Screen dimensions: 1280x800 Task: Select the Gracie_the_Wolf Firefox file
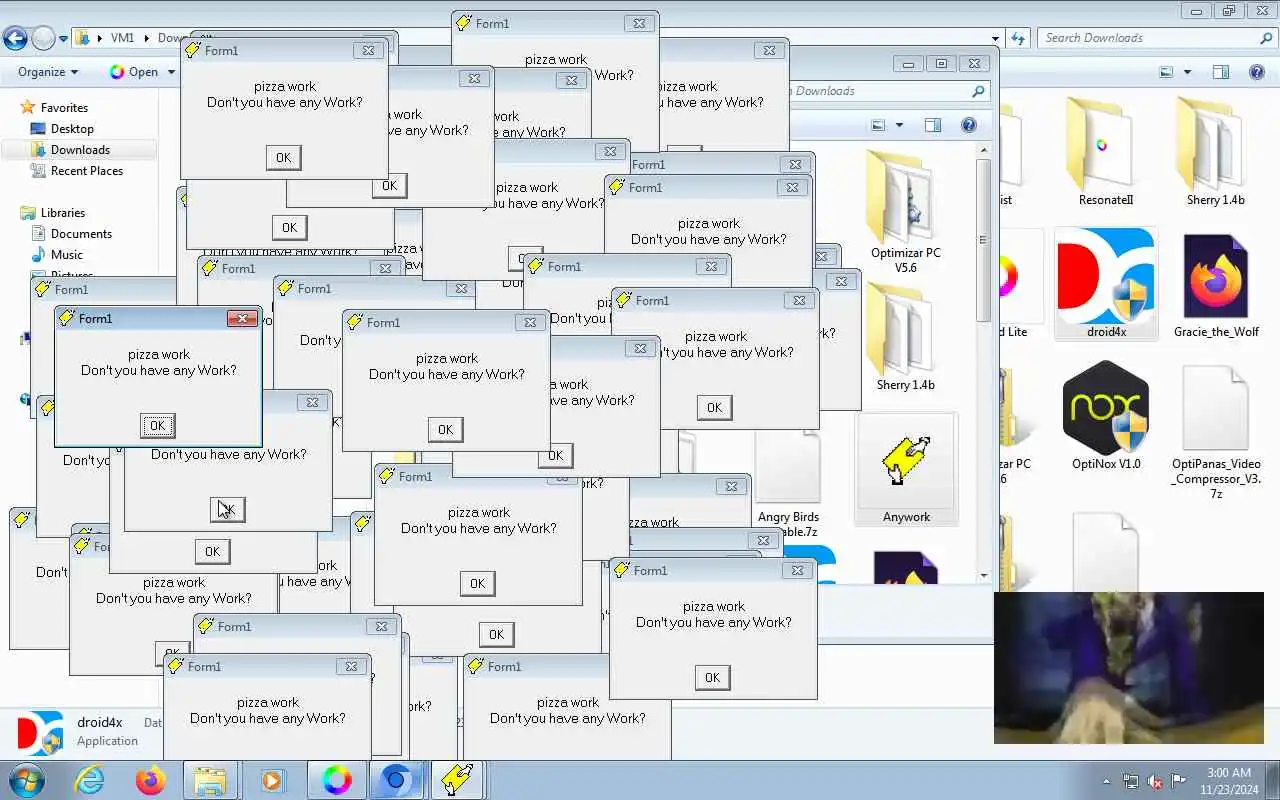[x=1216, y=285]
